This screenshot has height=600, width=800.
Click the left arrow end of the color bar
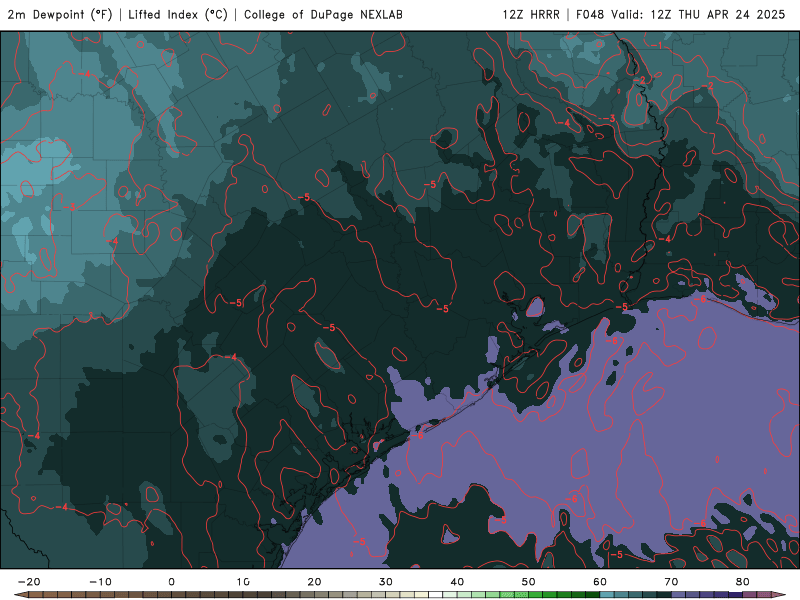(21, 595)
